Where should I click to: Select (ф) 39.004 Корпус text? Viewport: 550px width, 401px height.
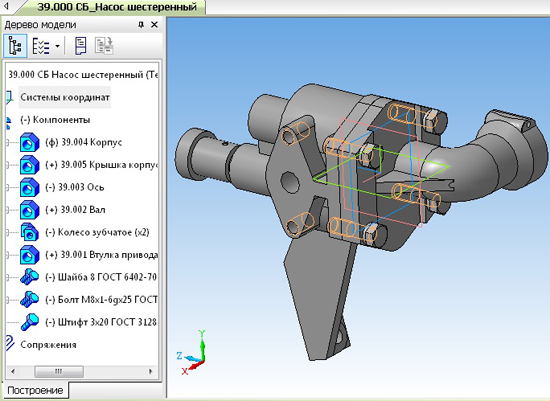pos(83,142)
